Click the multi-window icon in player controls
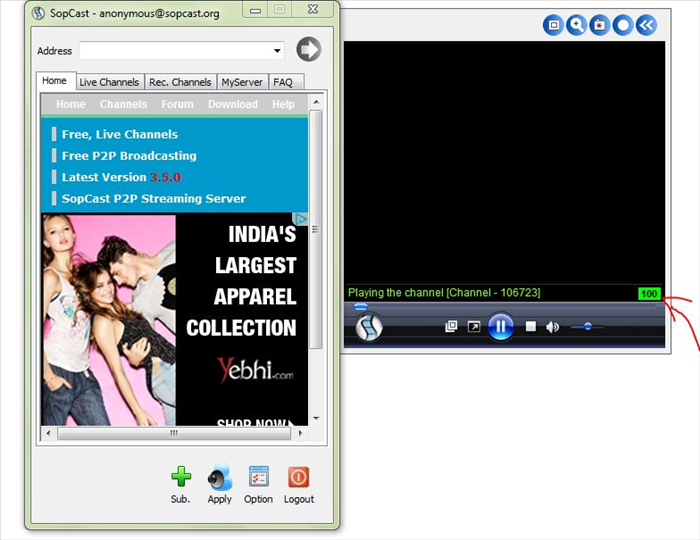This screenshot has width=700, height=540. [451, 327]
